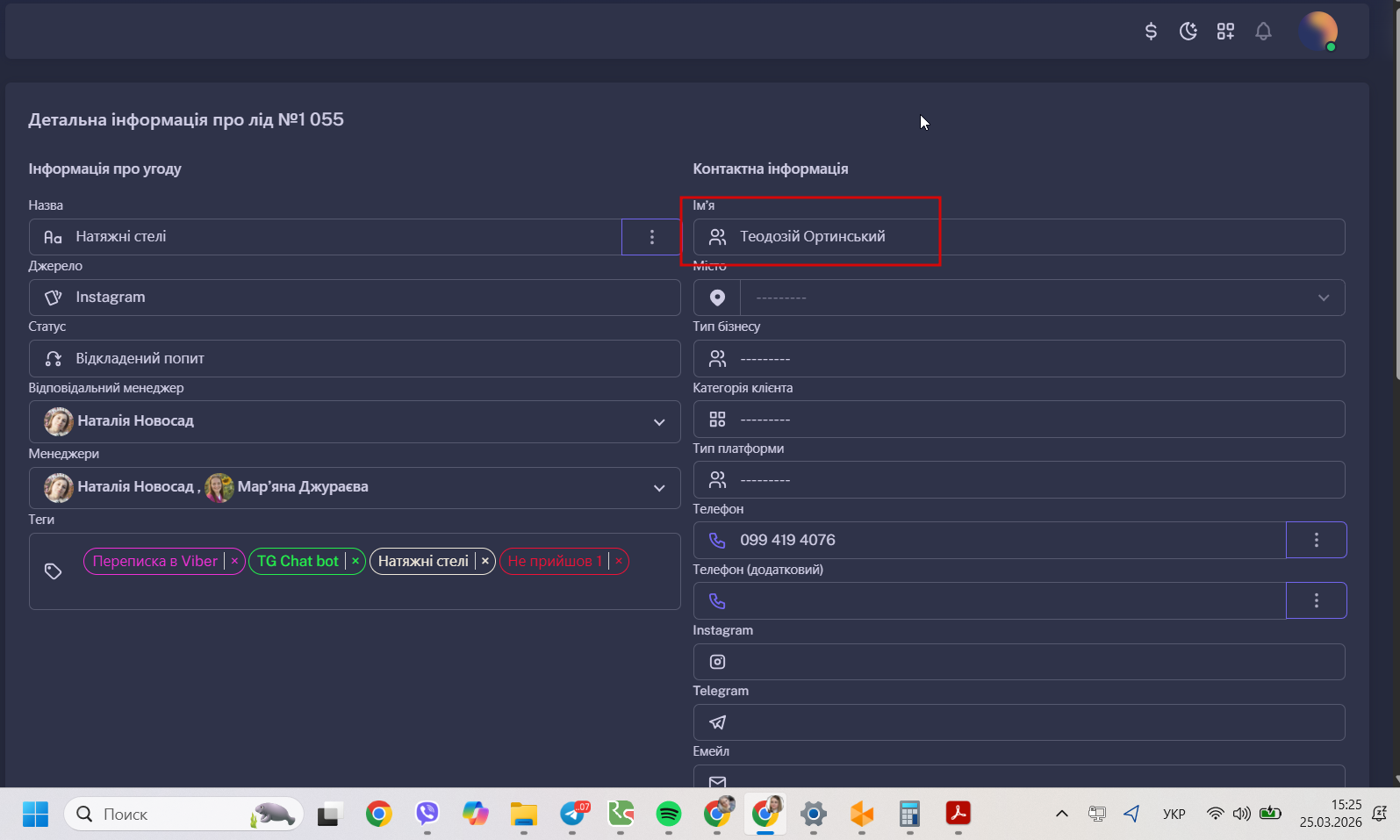Click the Telegram paper plane icon in field
The height and width of the screenshot is (840, 1400).
click(717, 722)
